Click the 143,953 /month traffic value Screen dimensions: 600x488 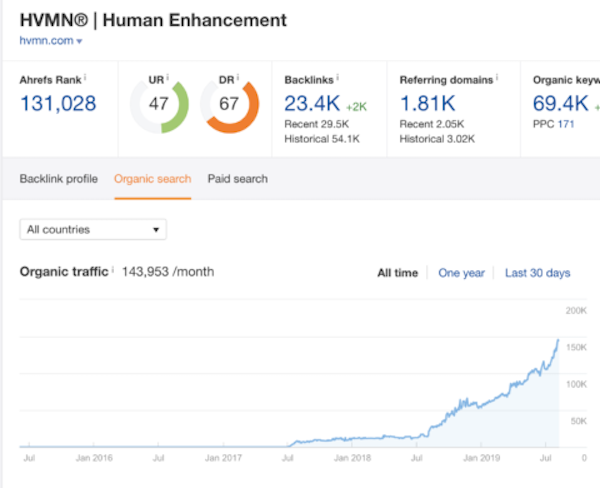pos(168,272)
